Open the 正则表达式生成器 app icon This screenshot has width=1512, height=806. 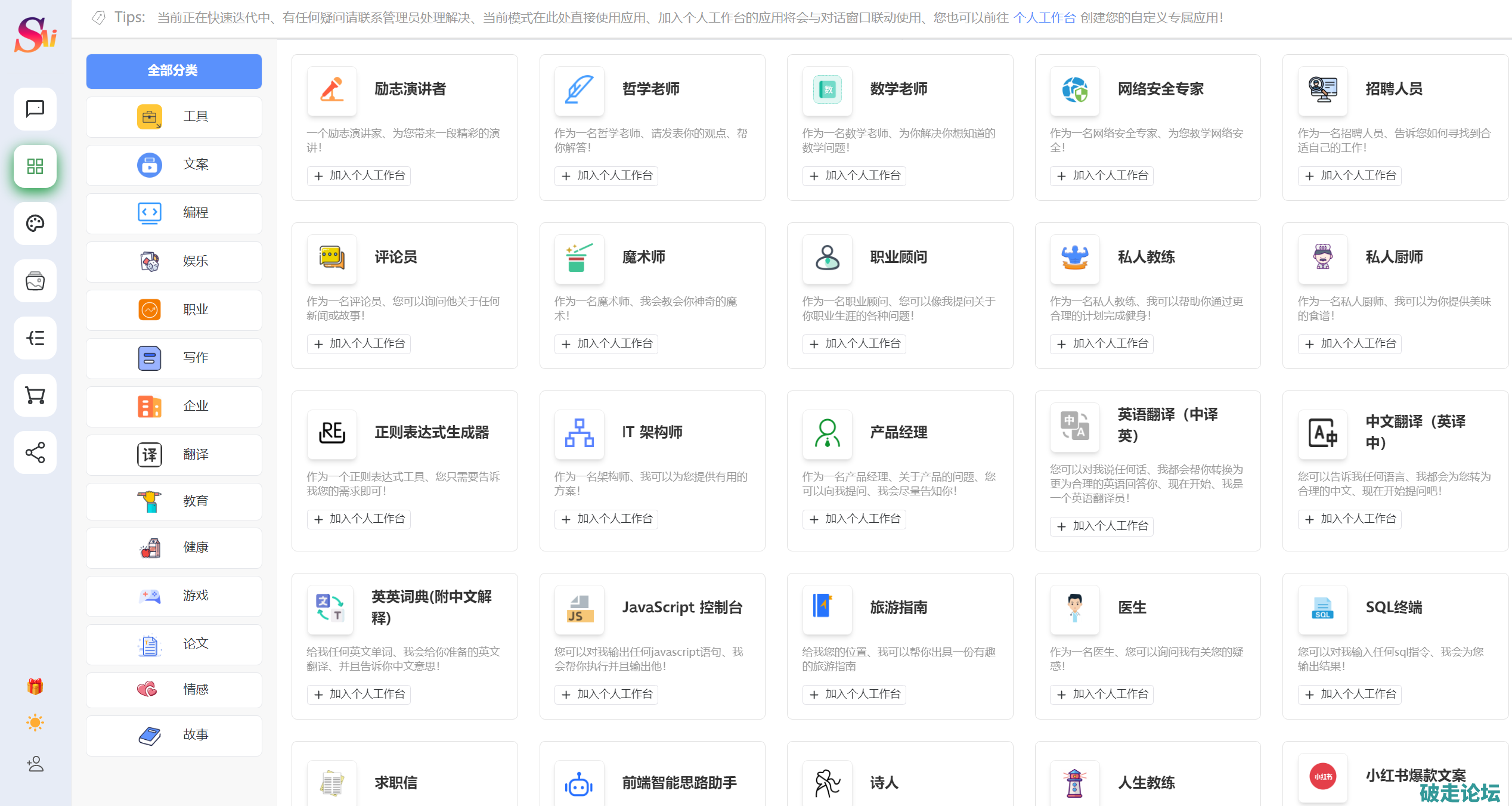[x=332, y=433]
